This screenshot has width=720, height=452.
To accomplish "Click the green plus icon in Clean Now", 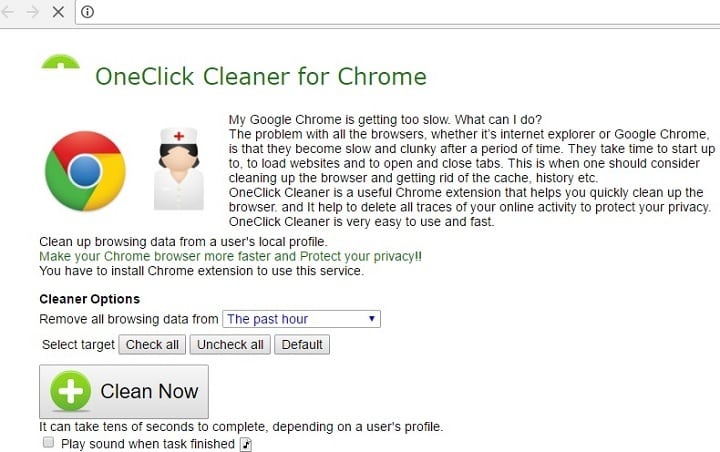I will 70,391.
